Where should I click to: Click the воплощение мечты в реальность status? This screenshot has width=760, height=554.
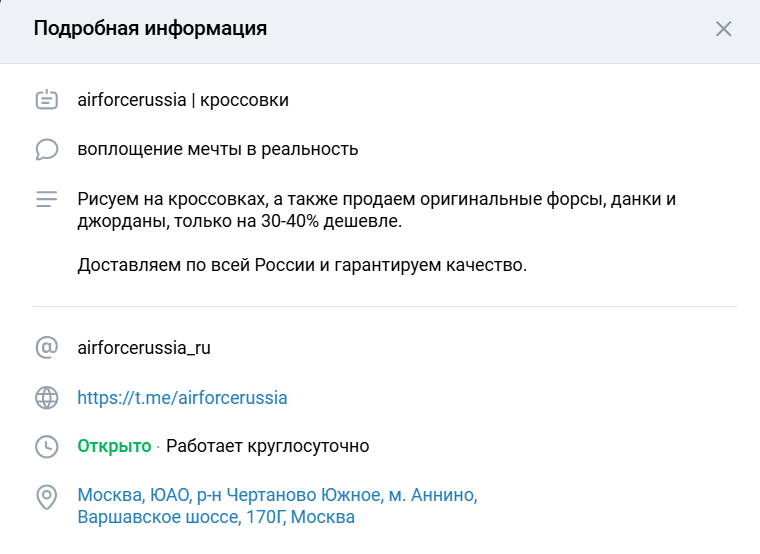[218, 149]
